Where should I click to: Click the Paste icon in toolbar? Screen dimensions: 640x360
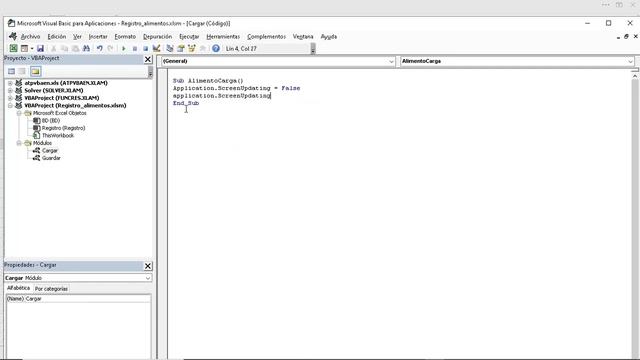(x=75, y=49)
